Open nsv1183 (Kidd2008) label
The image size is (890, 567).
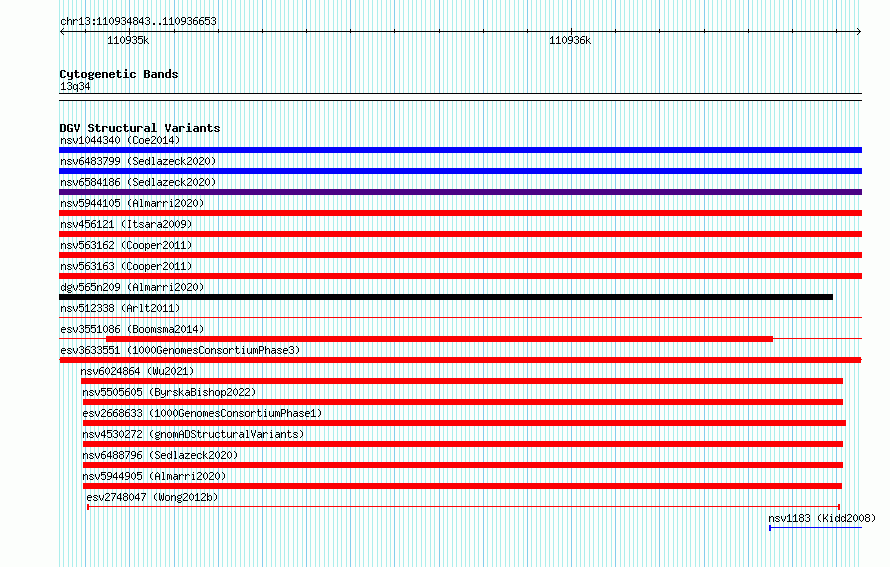click(x=822, y=518)
